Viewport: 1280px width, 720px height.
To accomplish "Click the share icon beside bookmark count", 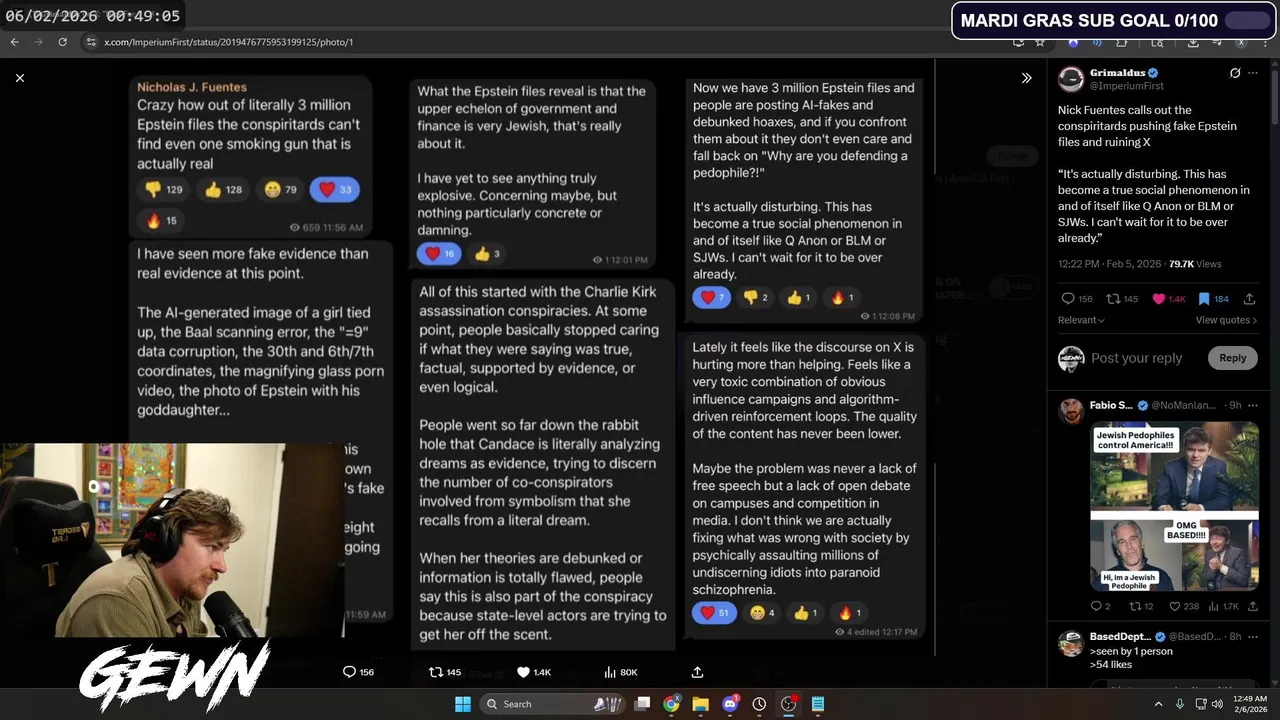I will point(1251,299).
